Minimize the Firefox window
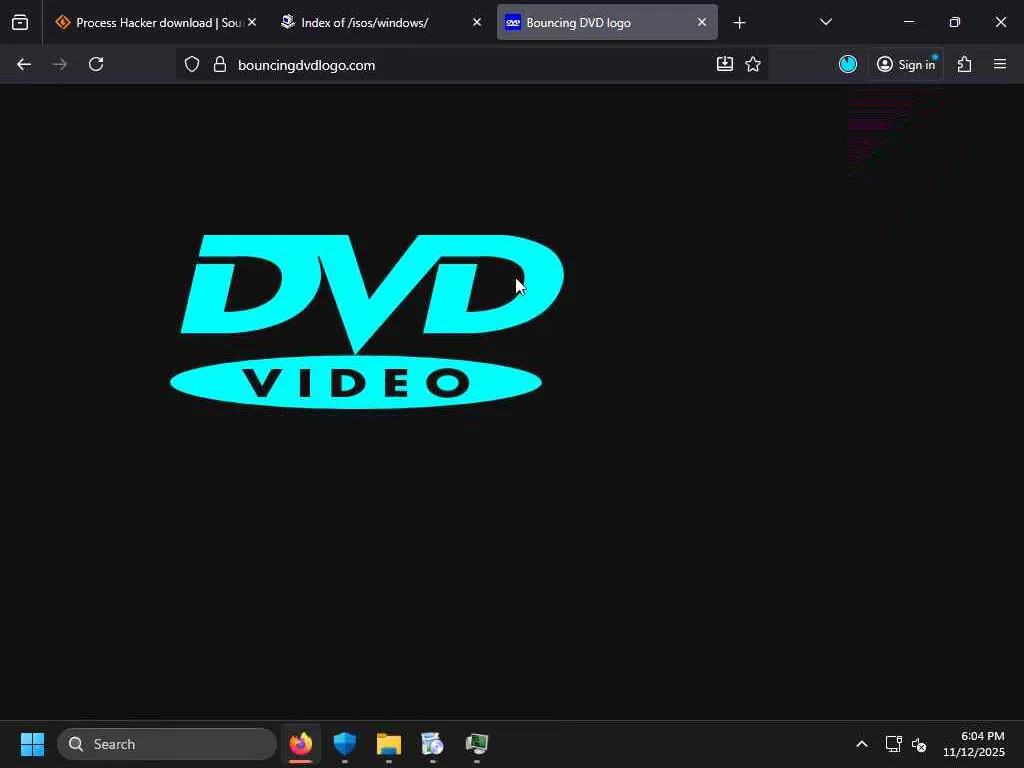 pos(908,22)
